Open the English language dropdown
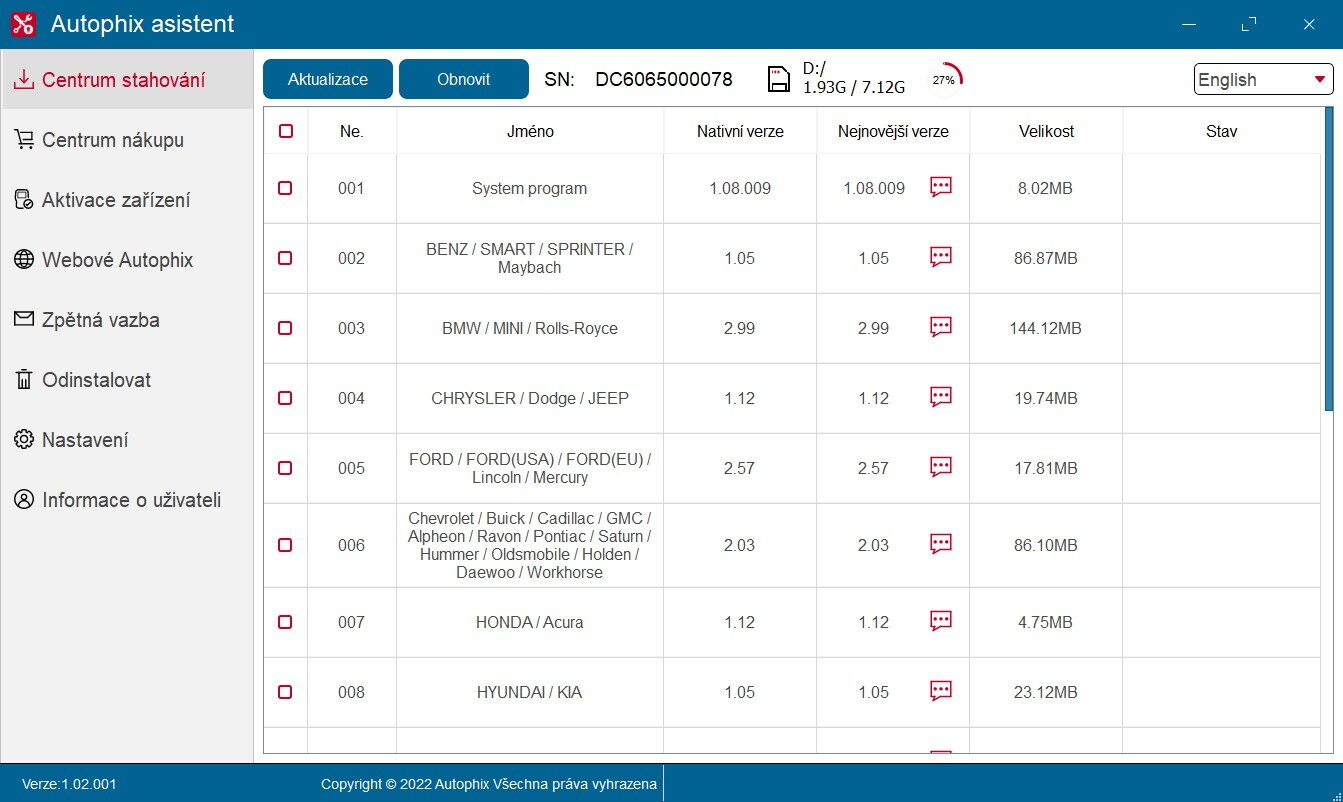This screenshot has width=1343, height=802. pyautogui.click(x=1262, y=80)
